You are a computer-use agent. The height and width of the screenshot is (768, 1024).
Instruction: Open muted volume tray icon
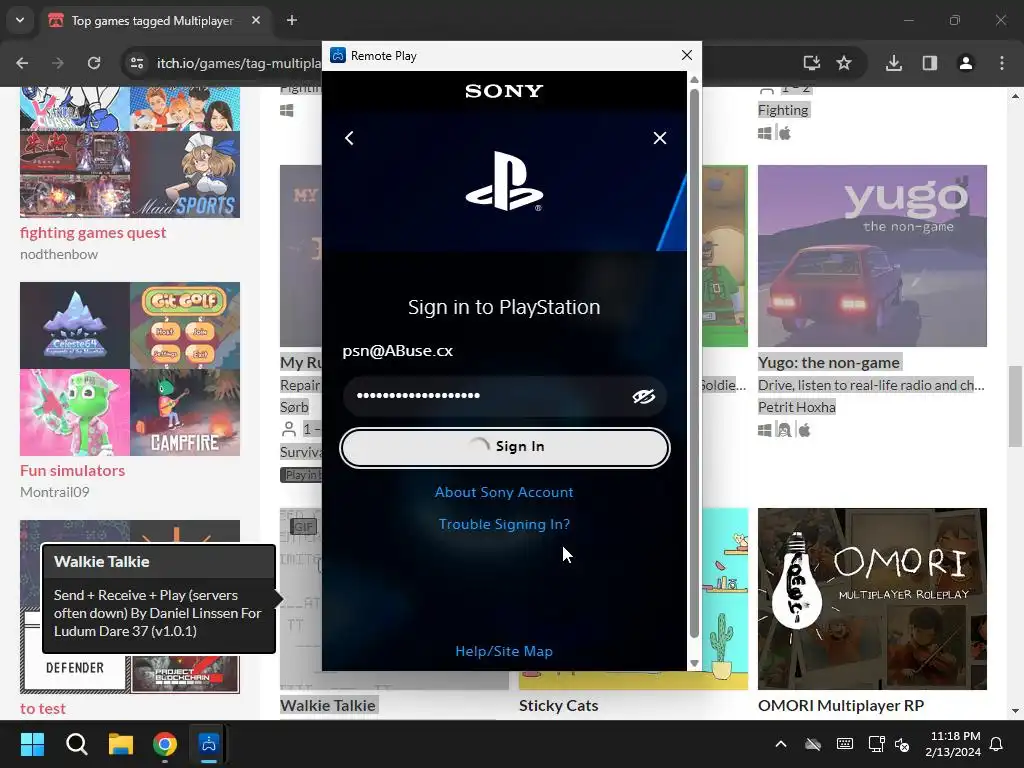902,744
